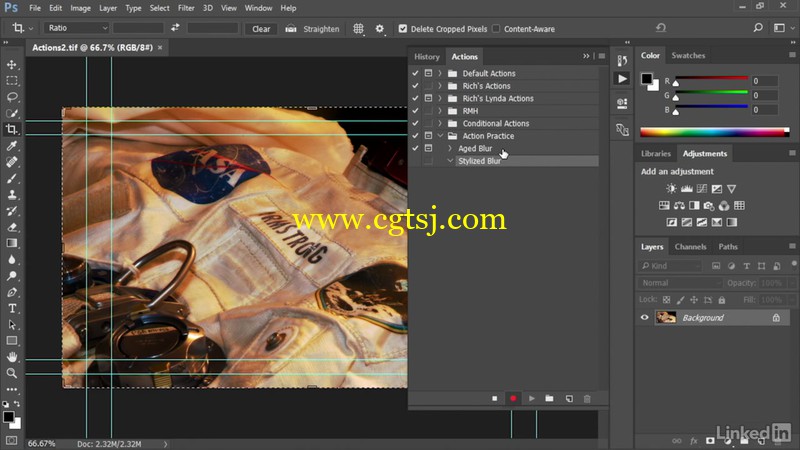Reset the crop box

pyautogui.click(x=661, y=28)
